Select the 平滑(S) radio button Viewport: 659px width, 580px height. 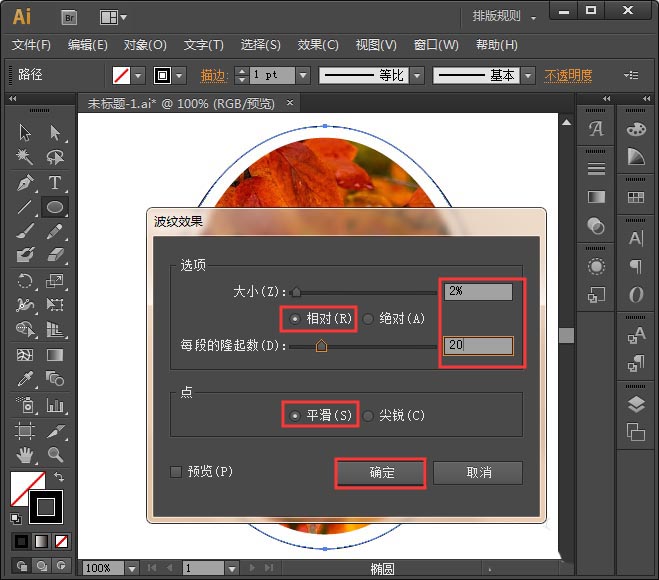(295, 416)
